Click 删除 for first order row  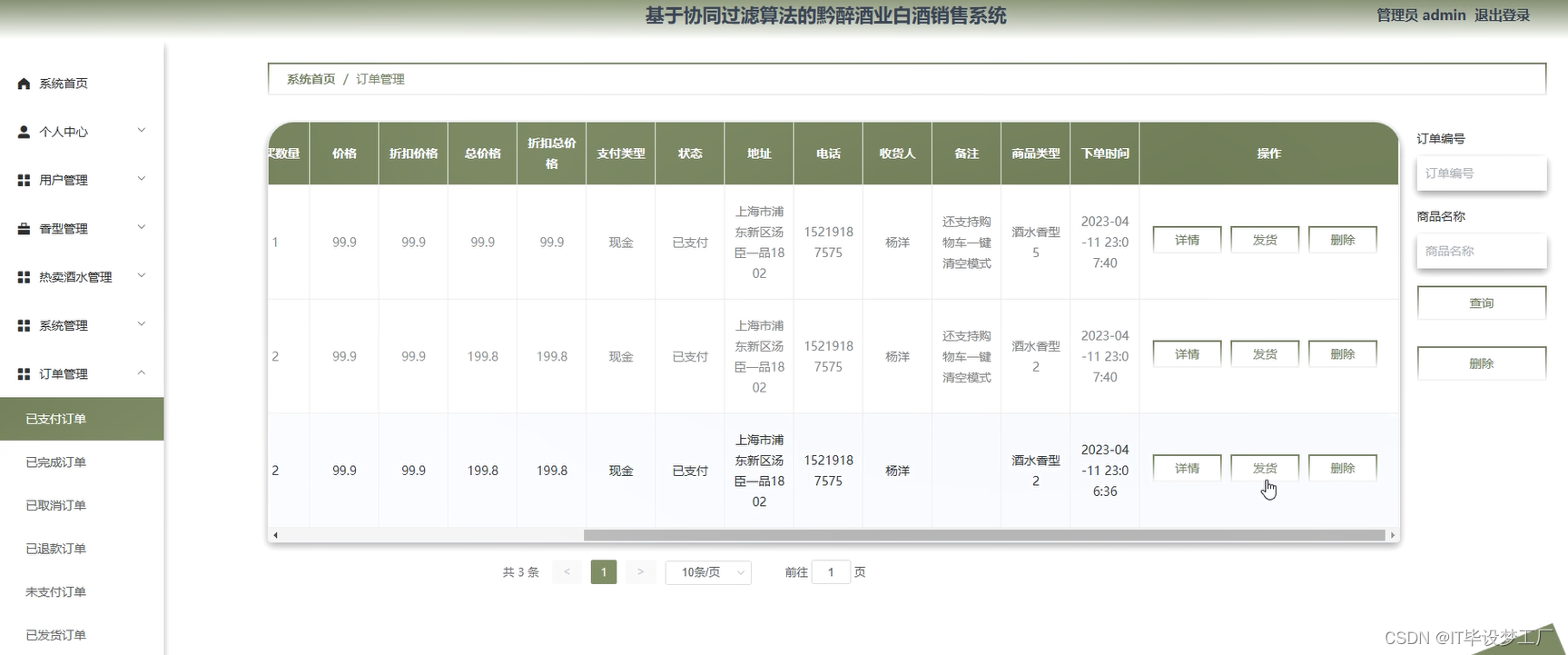click(1343, 240)
